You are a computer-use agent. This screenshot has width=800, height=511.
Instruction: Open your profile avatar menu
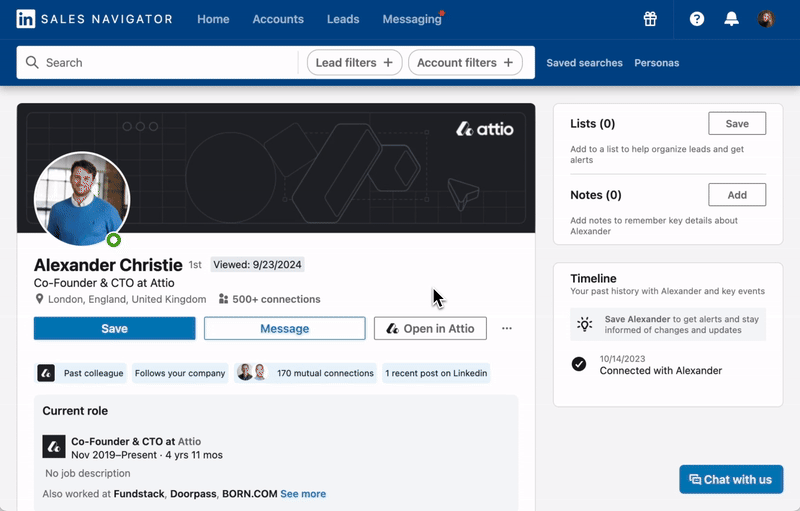(765, 19)
